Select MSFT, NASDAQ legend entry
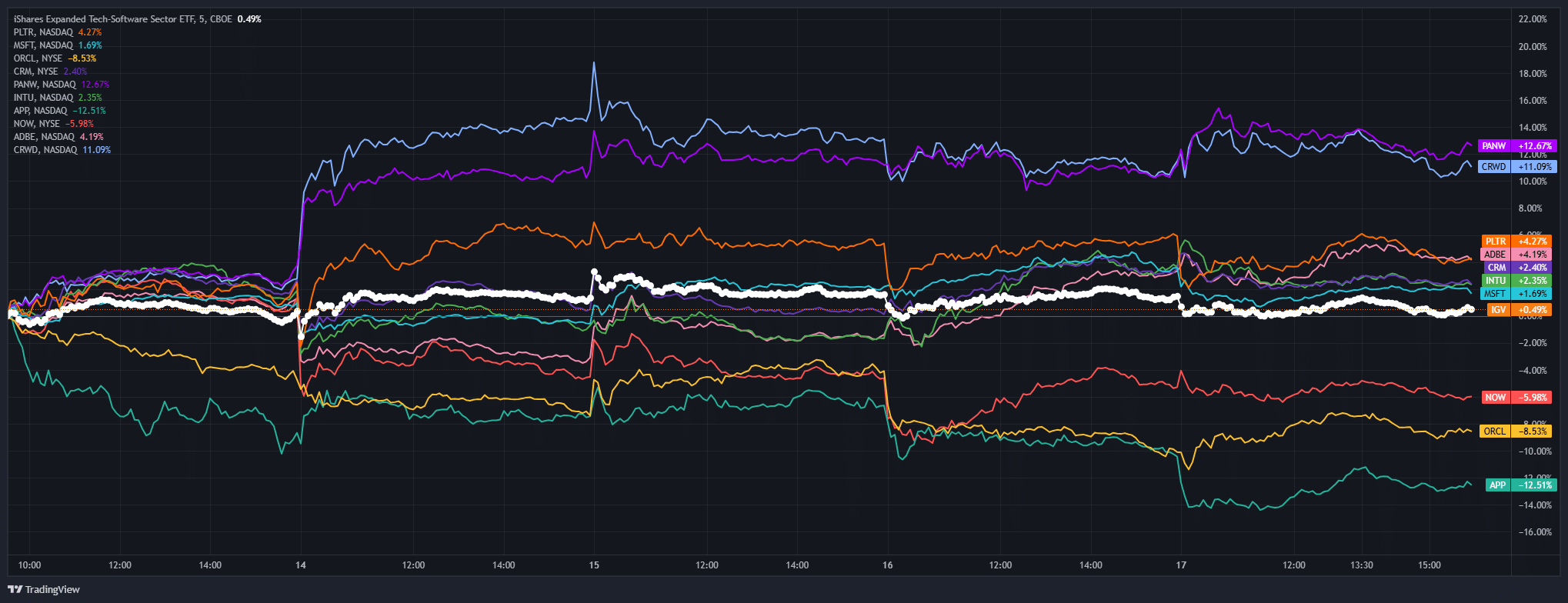This screenshot has width=1568, height=603. 58,45
